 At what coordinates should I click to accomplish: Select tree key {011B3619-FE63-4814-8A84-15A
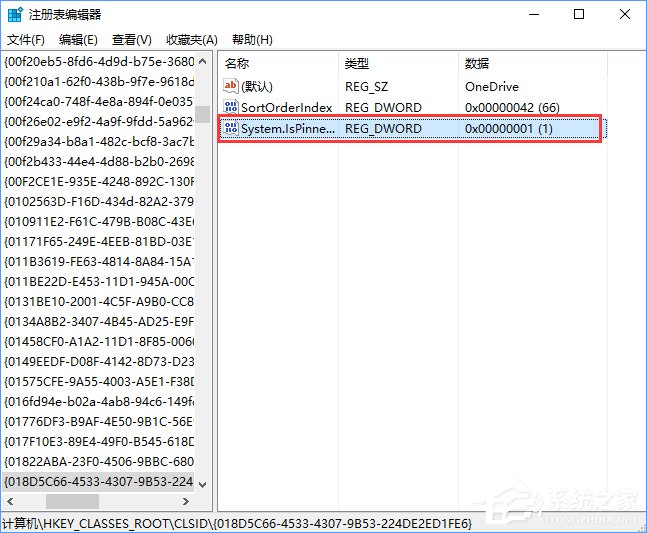pos(99,262)
